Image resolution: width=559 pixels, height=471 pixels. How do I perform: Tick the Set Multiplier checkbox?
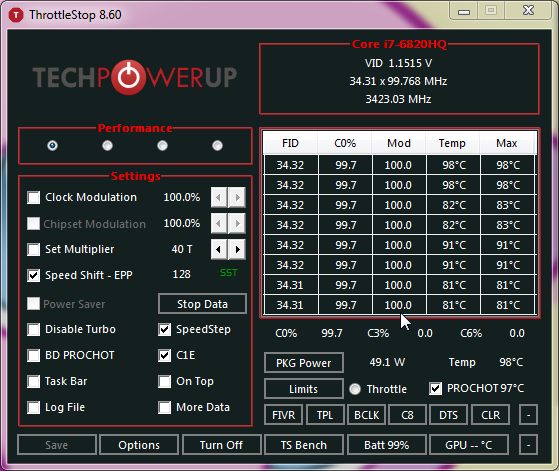(34, 249)
